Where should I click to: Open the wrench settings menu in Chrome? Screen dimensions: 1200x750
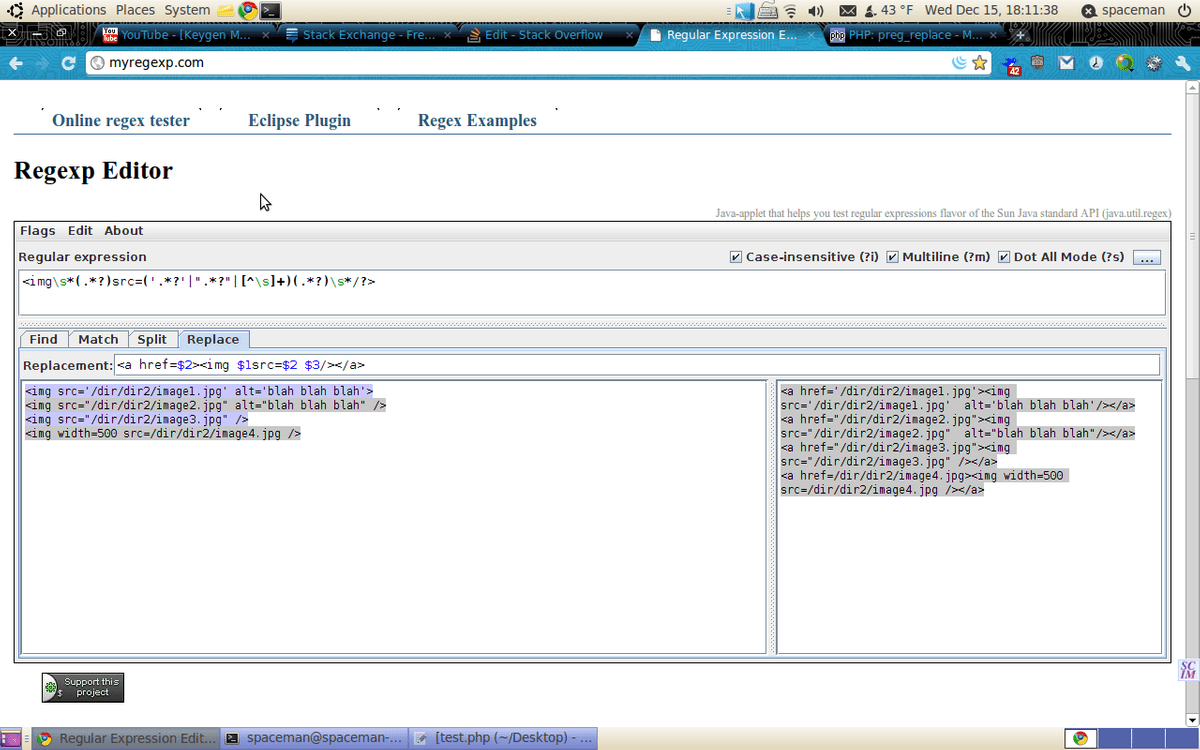click(1183, 63)
